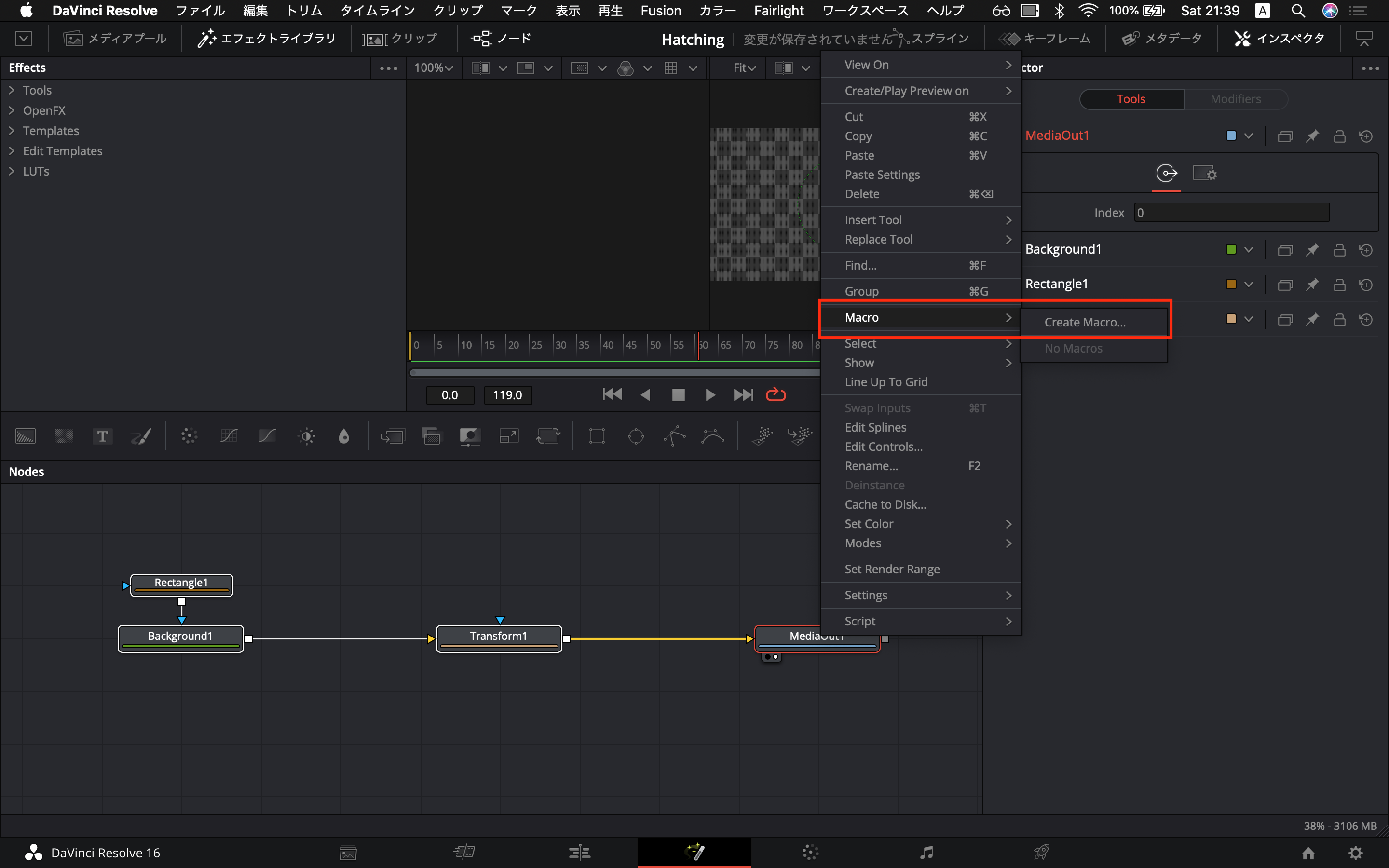Screen dimensions: 1389x868
Task: Open the Fit zoom dropdown
Action: pyautogui.click(x=745, y=68)
